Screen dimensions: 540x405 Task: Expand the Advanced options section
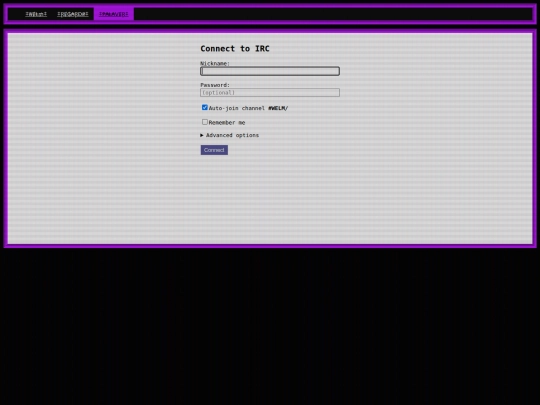pos(229,135)
